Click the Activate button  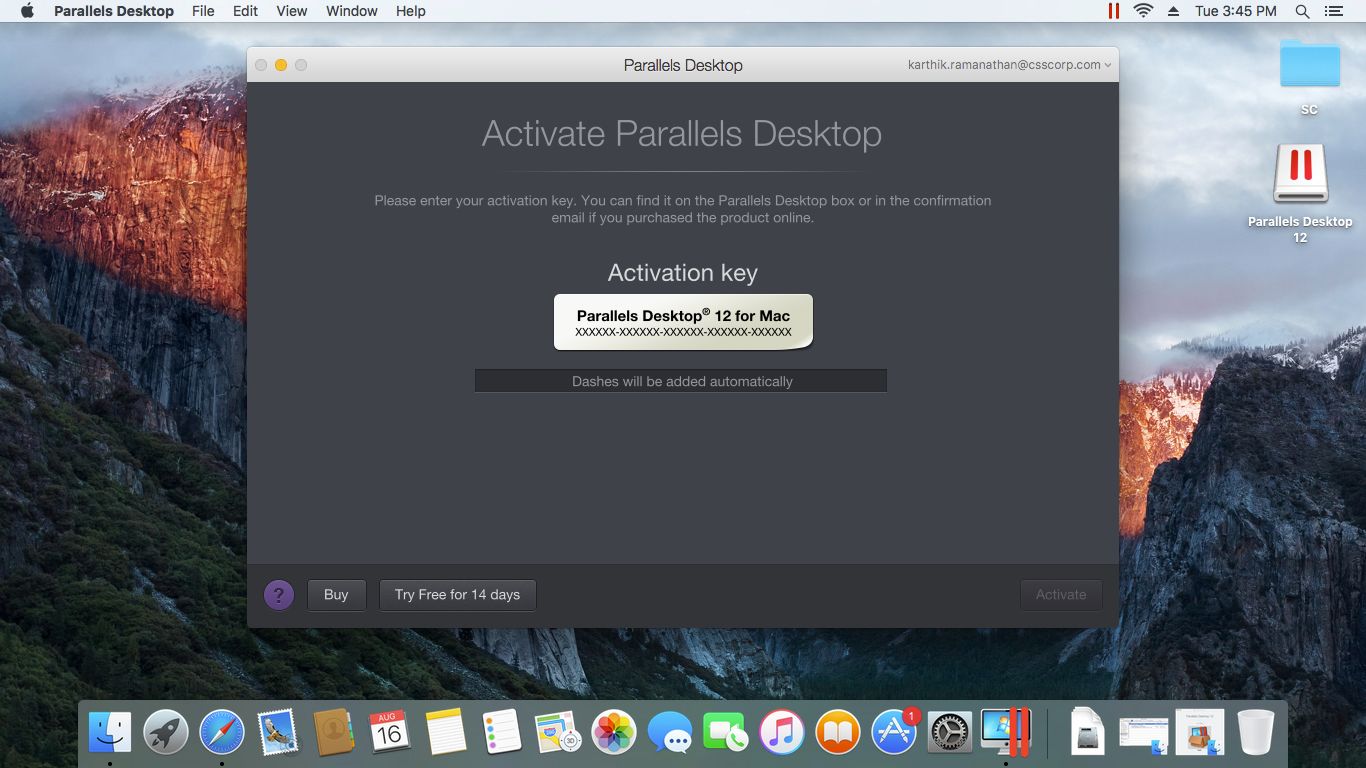click(1061, 595)
